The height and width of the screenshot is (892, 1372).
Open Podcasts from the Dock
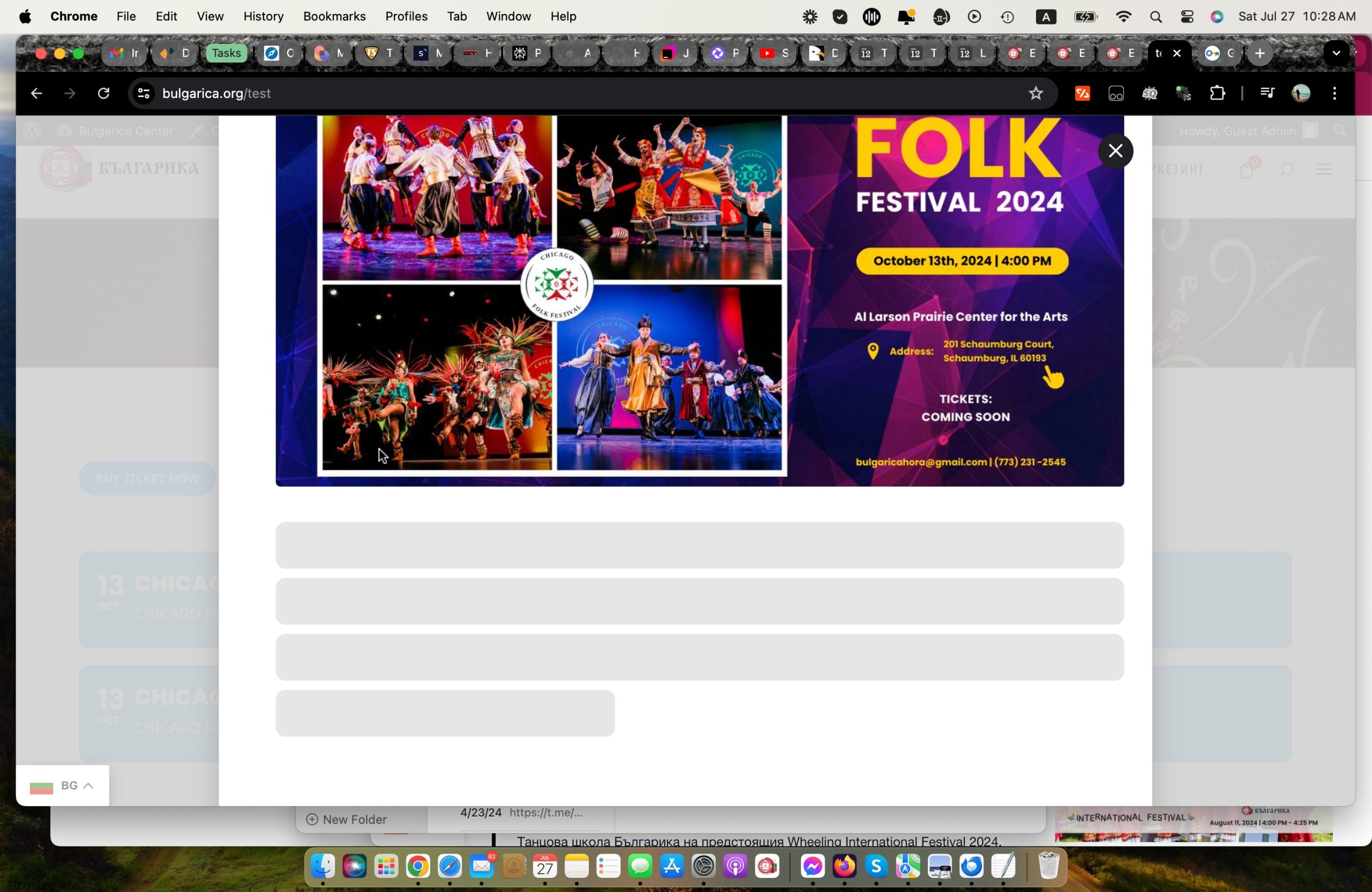735,866
